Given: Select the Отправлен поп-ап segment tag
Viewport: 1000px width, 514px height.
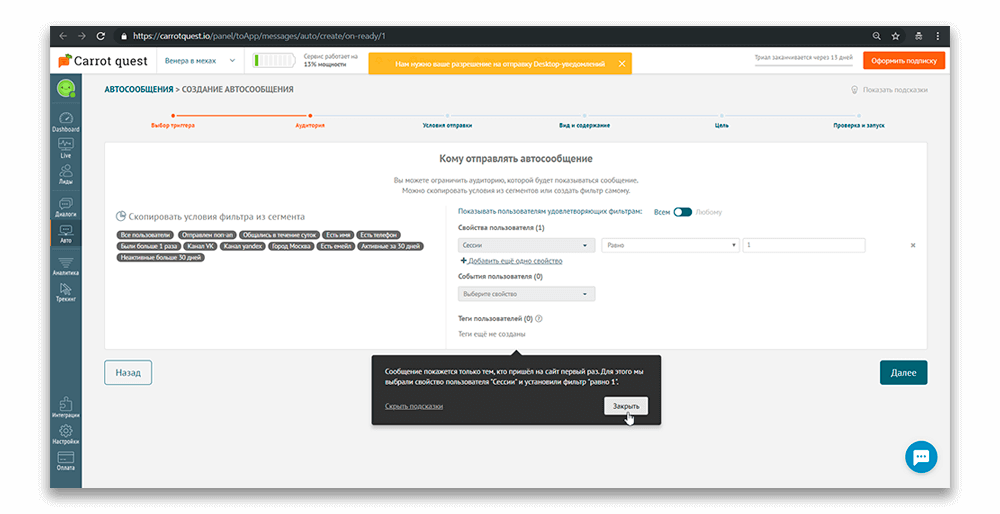Looking at the screenshot, I should point(207,235).
